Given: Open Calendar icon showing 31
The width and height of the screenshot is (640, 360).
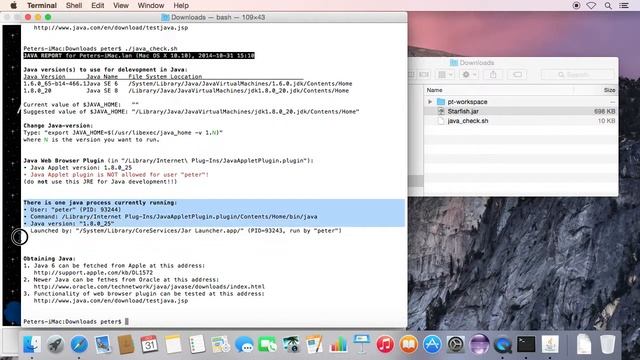Looking at the screenshot, I should 149,344.
